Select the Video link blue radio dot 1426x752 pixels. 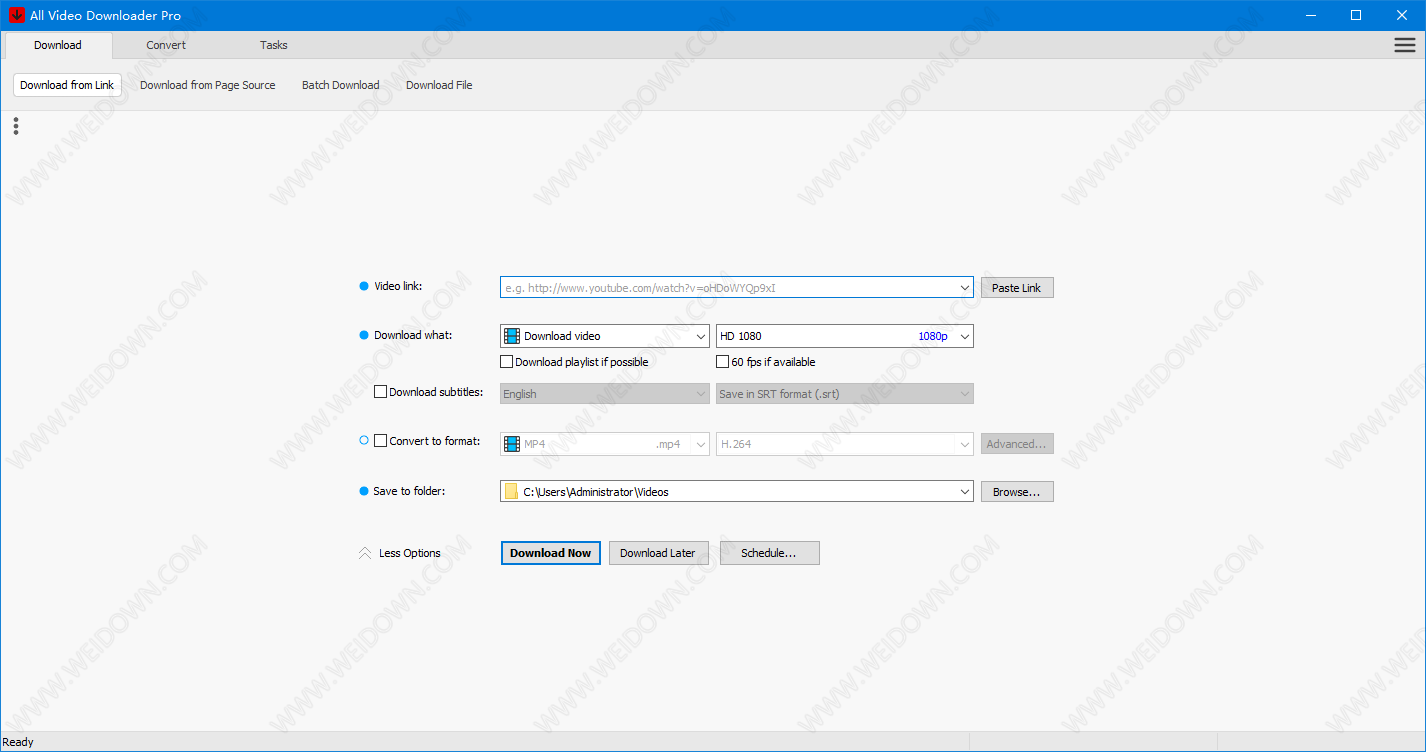point(364,287)
